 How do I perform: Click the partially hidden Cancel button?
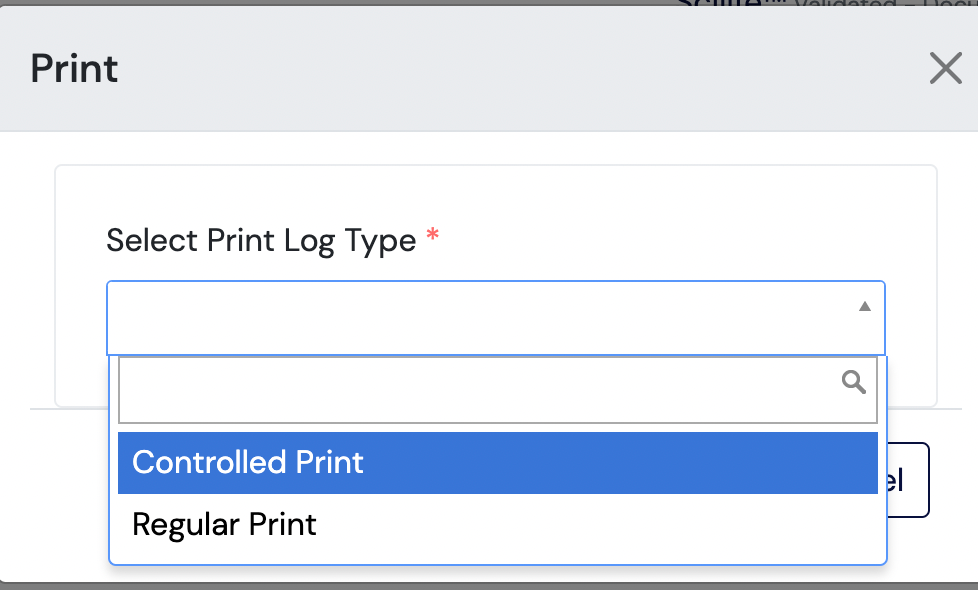click(908, 480)
